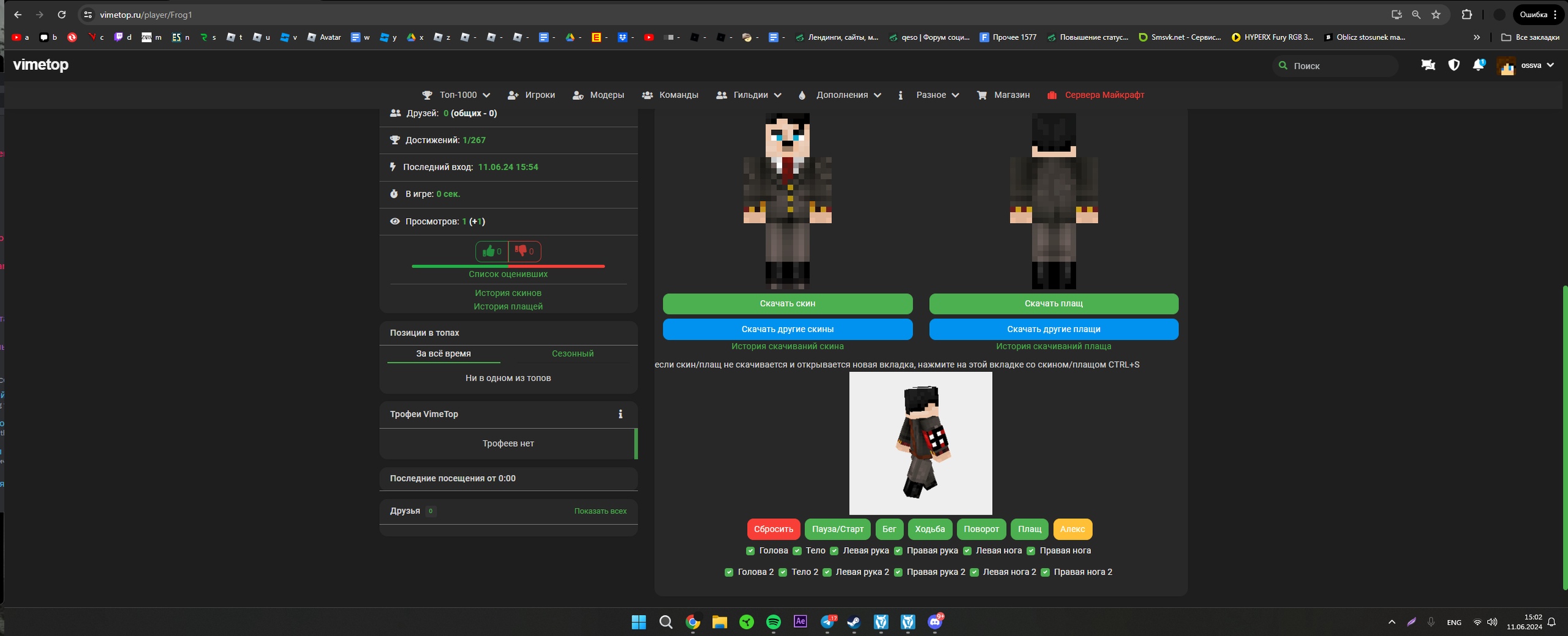The image size is (1568, 636).
Task: Disable the Тело 2 checkbox
Action: [x=783, y=572]
